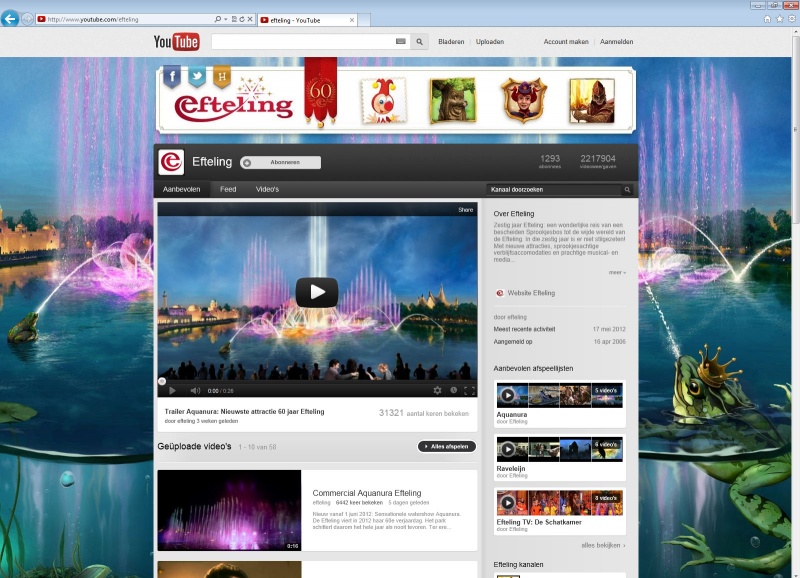
Task: Open the Website Efteling link
Action: (531, 293)
